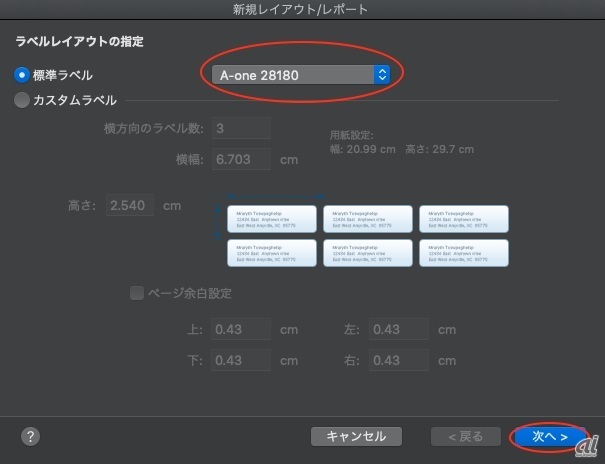Click the top-right label preview thumbnail
This screenshot has height=464, width=605.
[464, 219]
